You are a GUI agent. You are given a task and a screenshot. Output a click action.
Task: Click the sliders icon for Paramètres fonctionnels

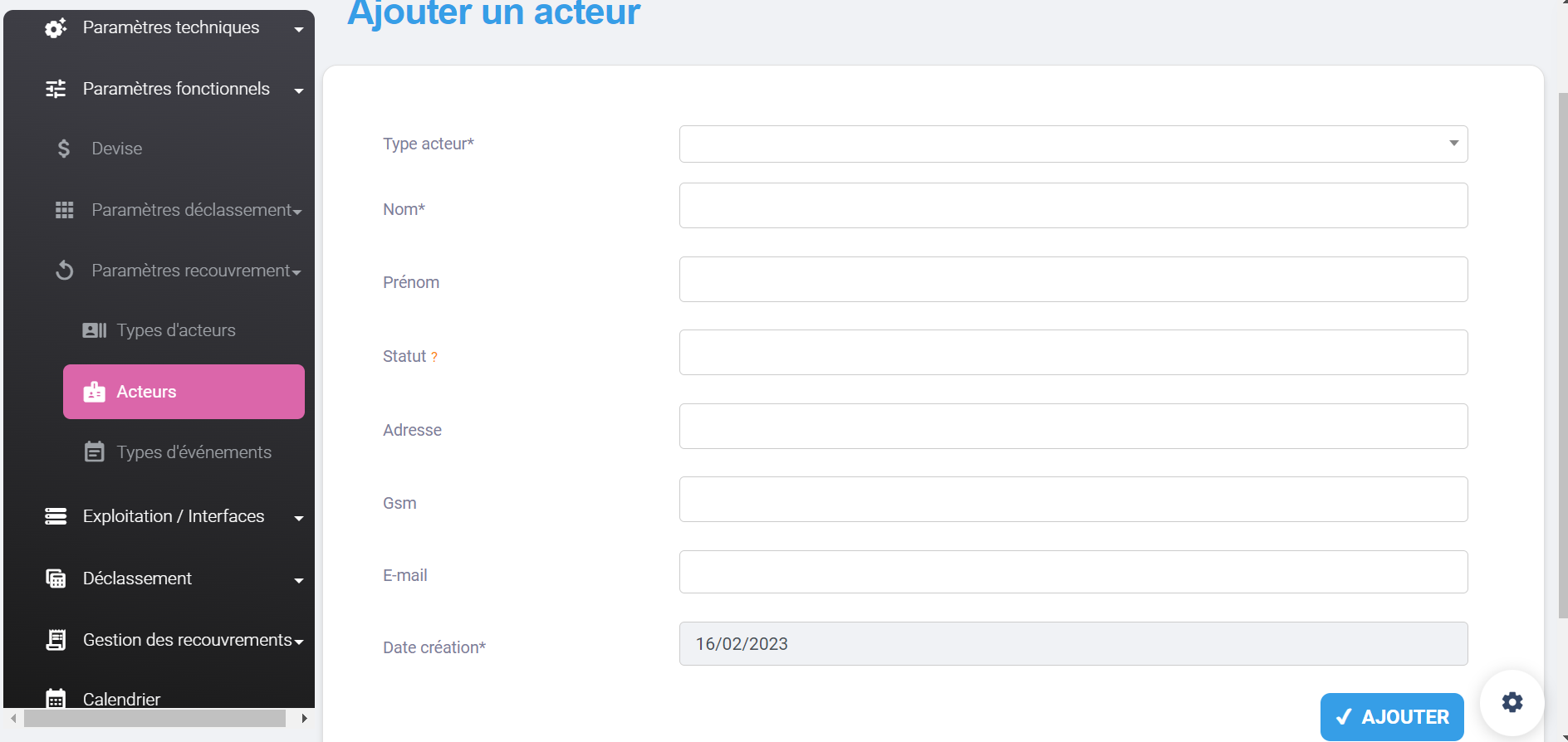tap(56, 89)
